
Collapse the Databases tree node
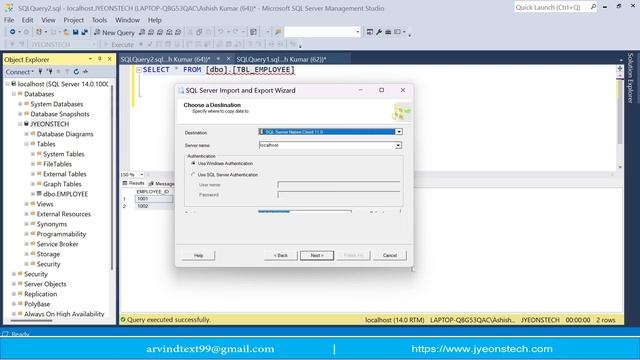13,94
